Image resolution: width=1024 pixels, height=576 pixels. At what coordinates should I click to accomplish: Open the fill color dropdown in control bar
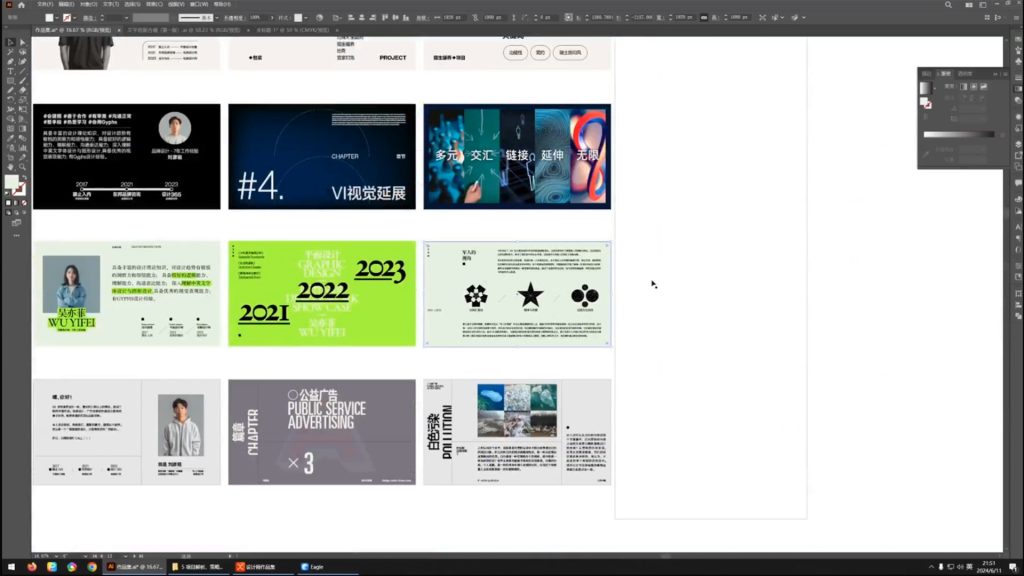pyautogui.click(x=57, y=18)
